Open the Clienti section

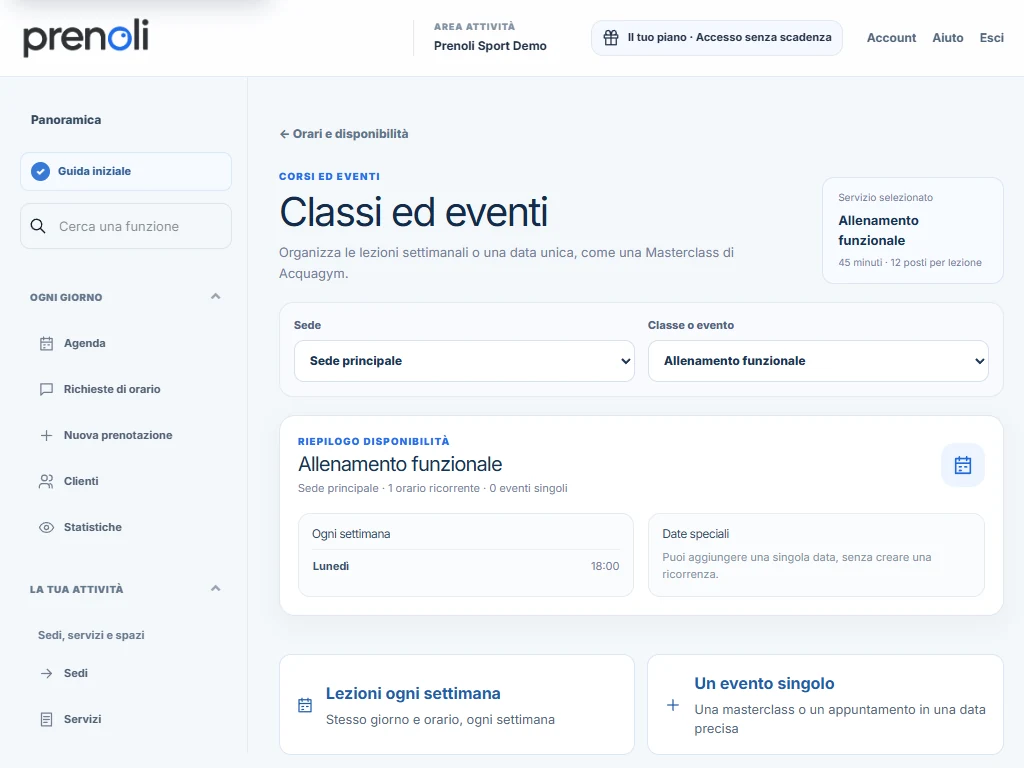click(81, 481)
